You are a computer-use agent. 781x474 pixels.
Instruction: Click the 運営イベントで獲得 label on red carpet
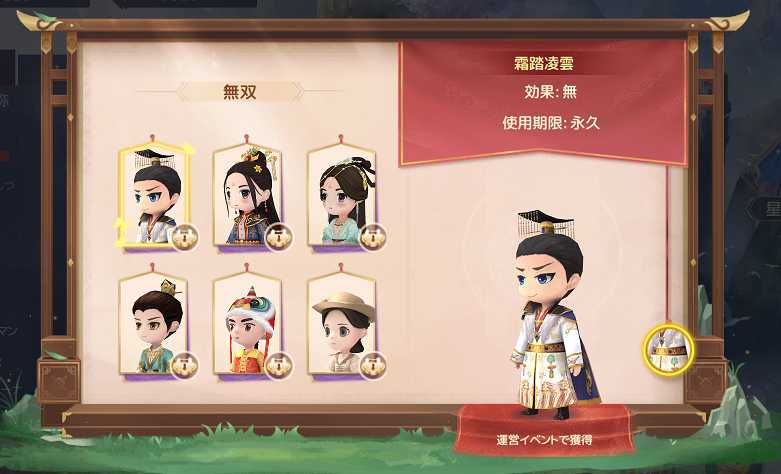544,440
